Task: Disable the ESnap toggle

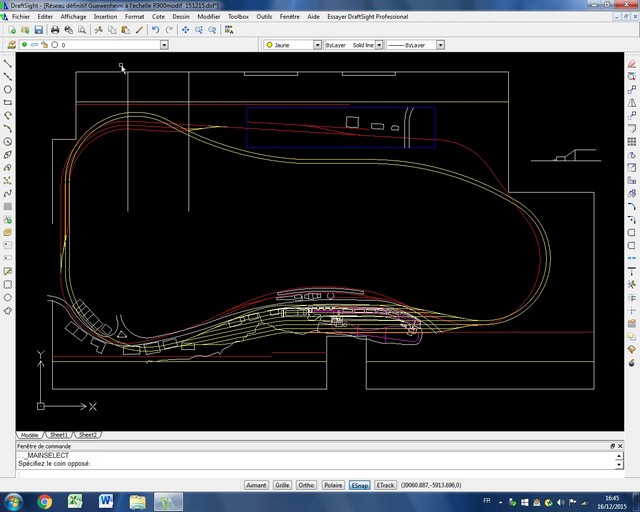Action: tap(359, 485)
